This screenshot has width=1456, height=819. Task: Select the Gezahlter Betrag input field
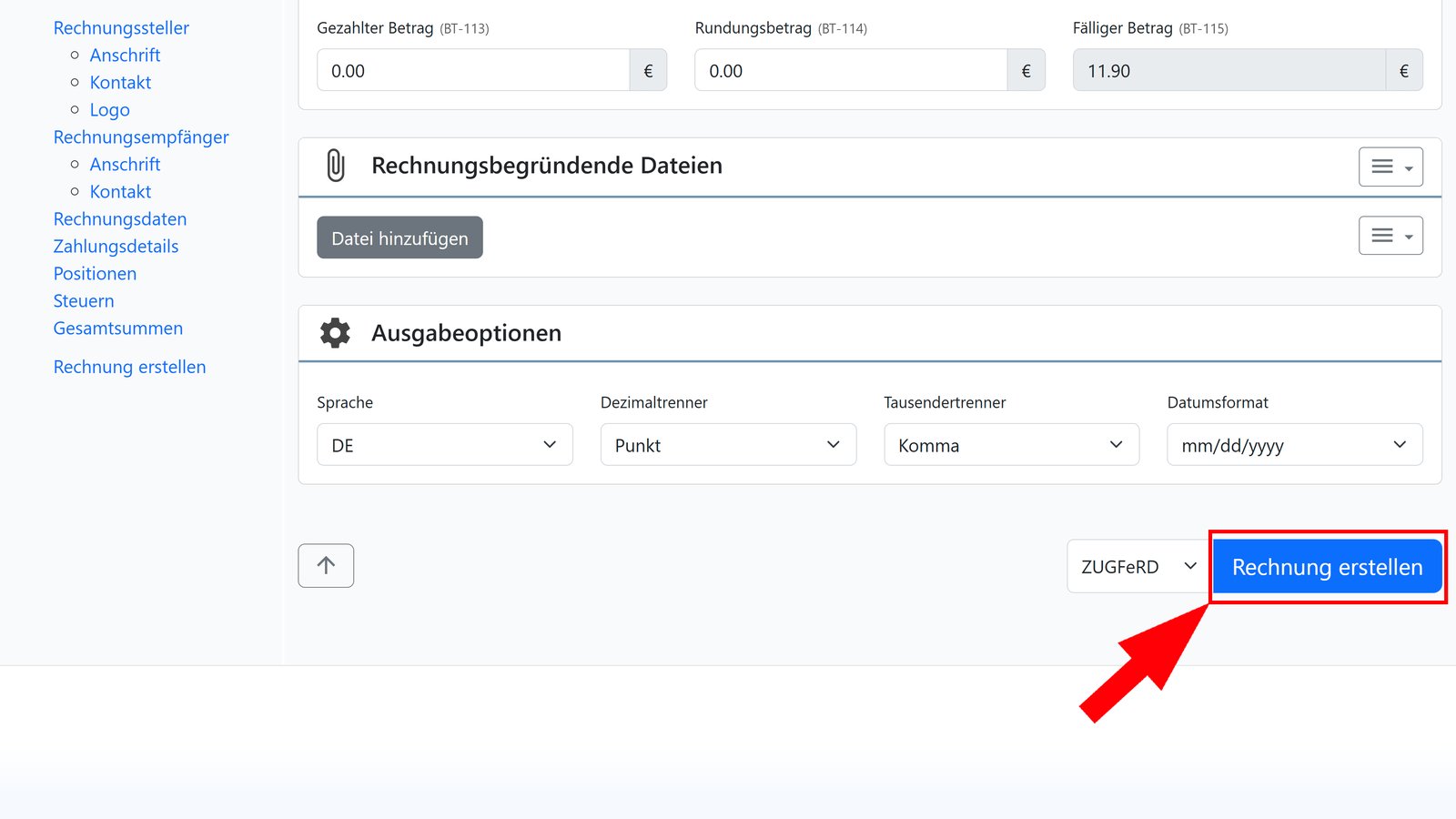[473, 70]
